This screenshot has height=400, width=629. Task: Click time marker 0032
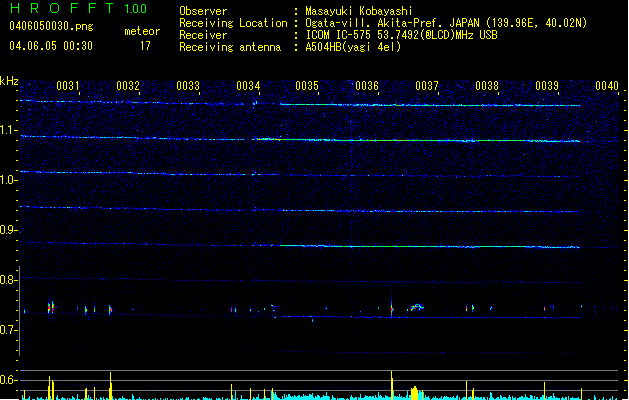click(x=128, y=86)
